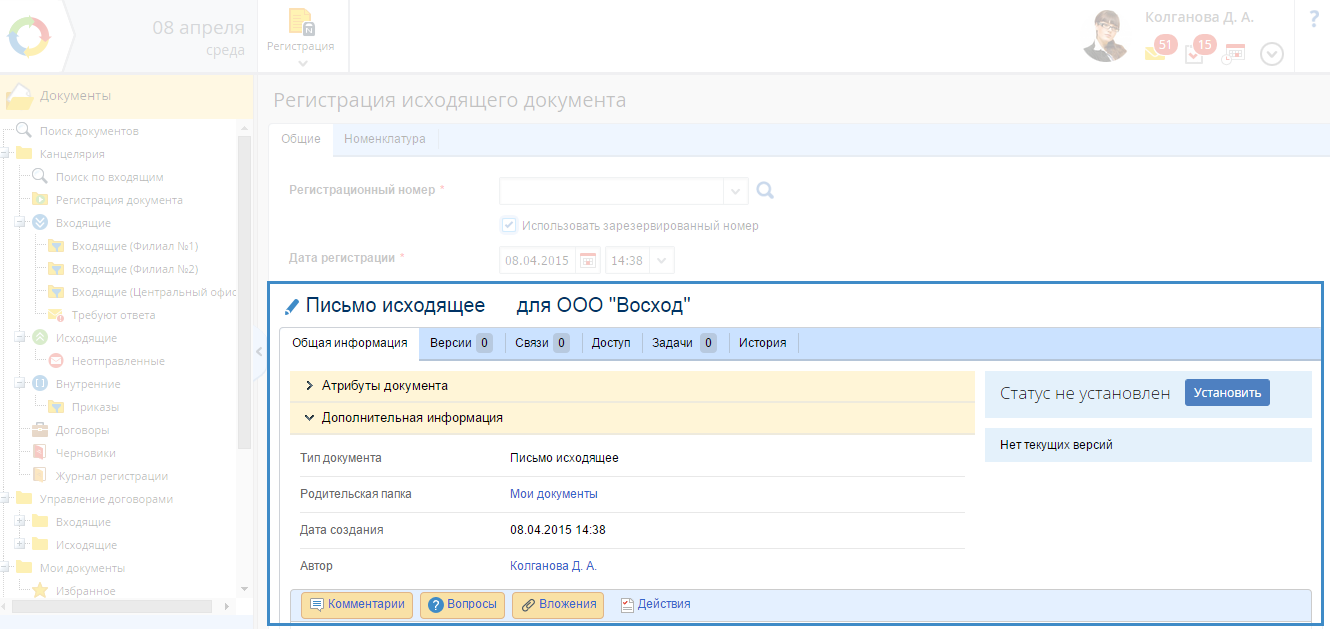Click the magnifier icon next to registration number
Screen dimensions: 1330x629
(x=765, y=190)
